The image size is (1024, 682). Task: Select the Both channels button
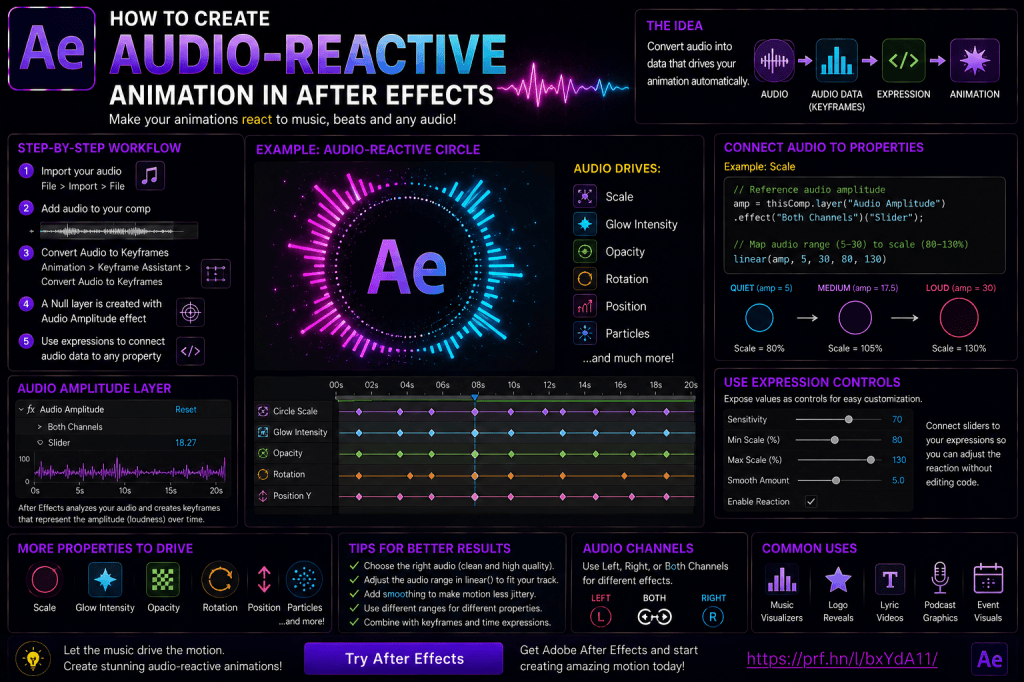click(x=654, y=617)
